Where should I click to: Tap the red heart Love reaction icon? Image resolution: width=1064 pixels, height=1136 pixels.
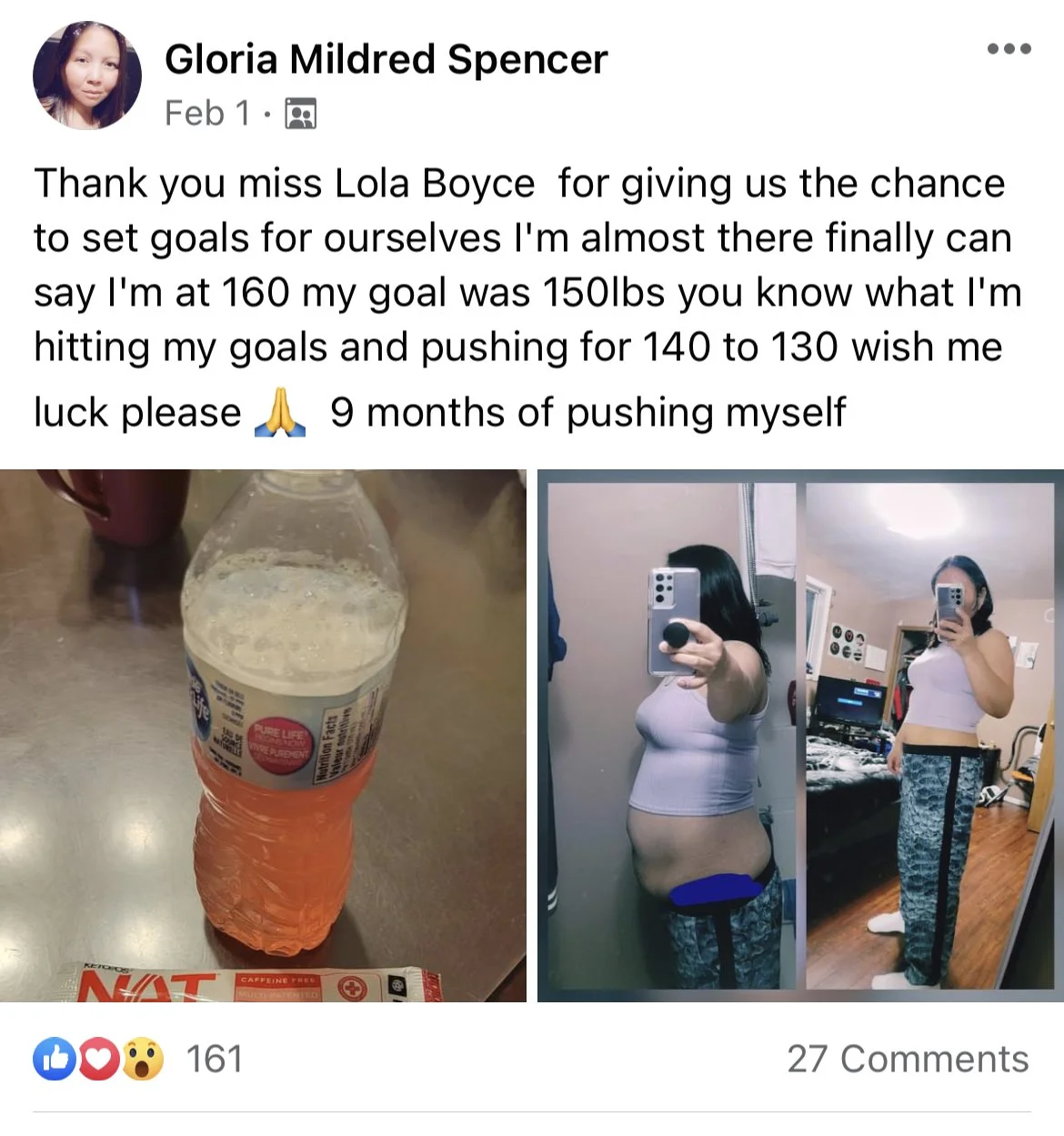(98, 1059)
